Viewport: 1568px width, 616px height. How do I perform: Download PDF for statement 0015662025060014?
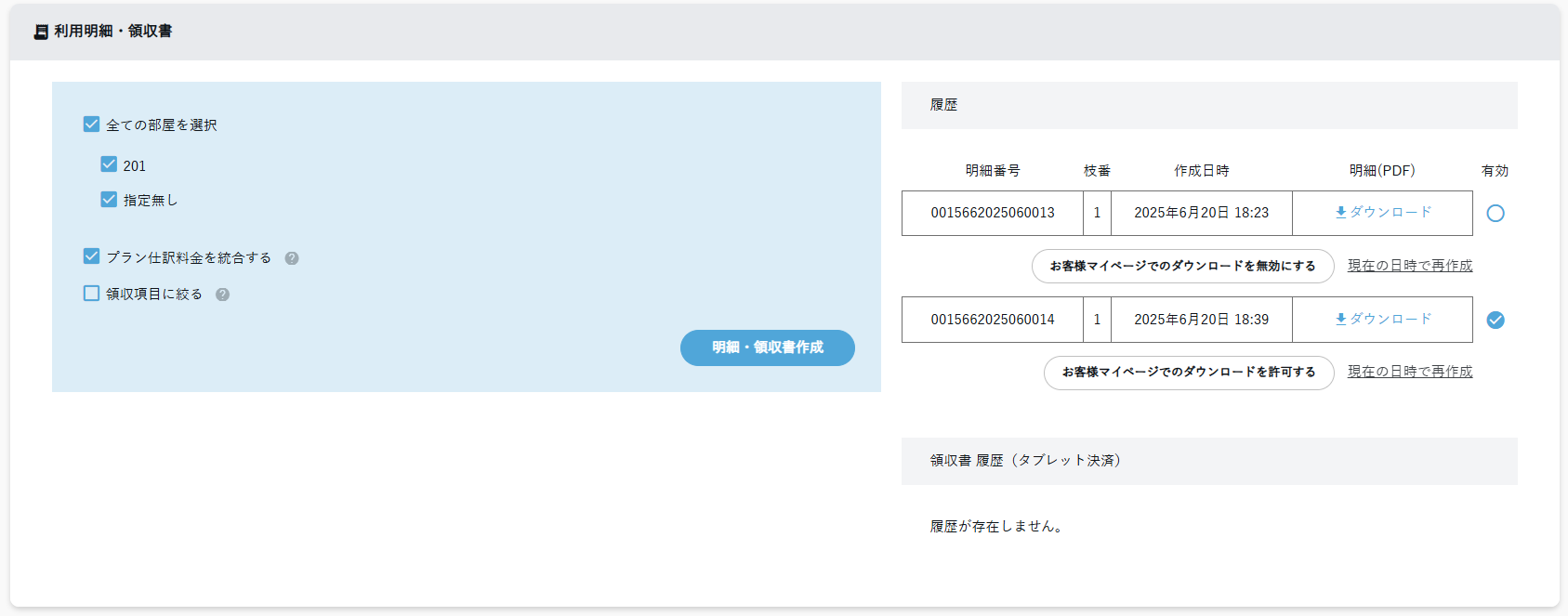point(1382,320)
